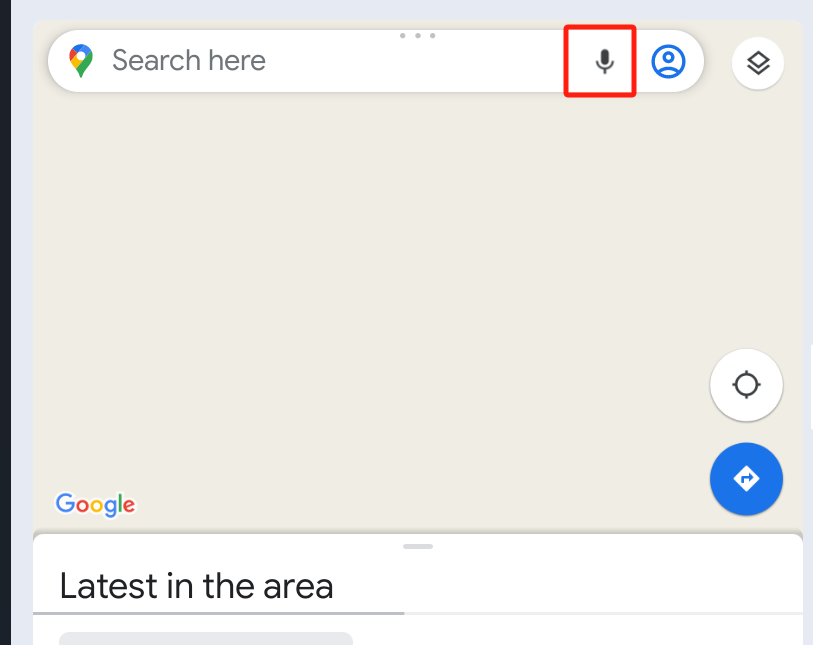813x645 pixels.
Task: Click the three-dot handle above search bar
Action: tap(417, 35)
